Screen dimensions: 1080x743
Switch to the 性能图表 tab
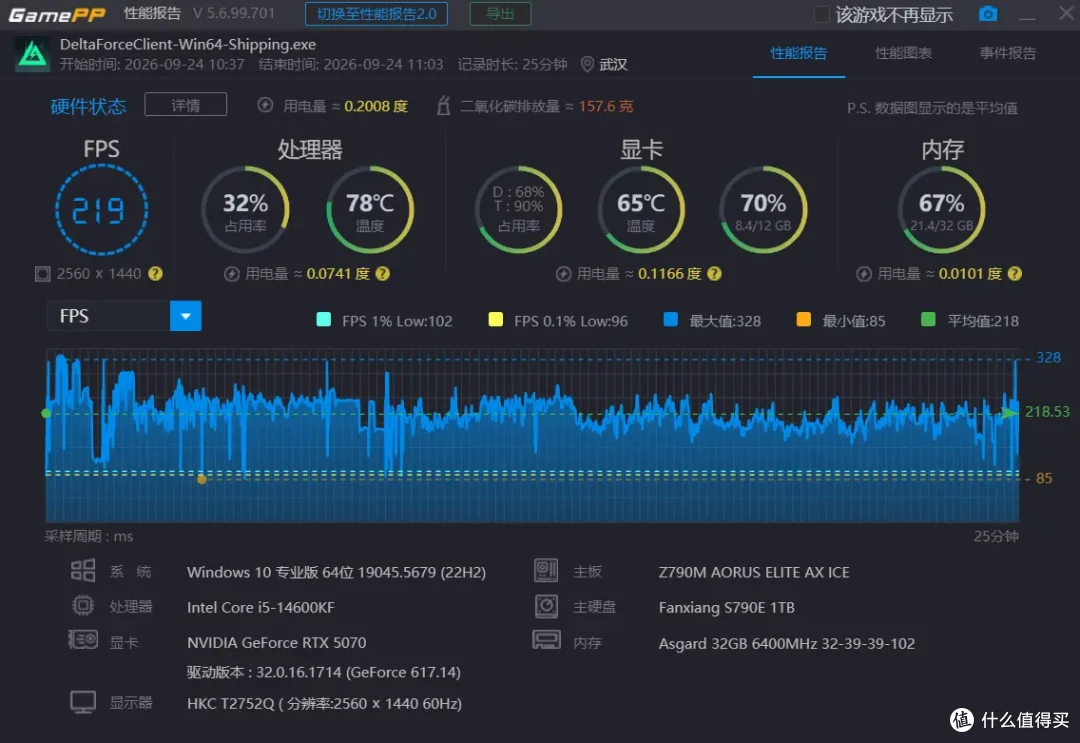click(903, 53)
